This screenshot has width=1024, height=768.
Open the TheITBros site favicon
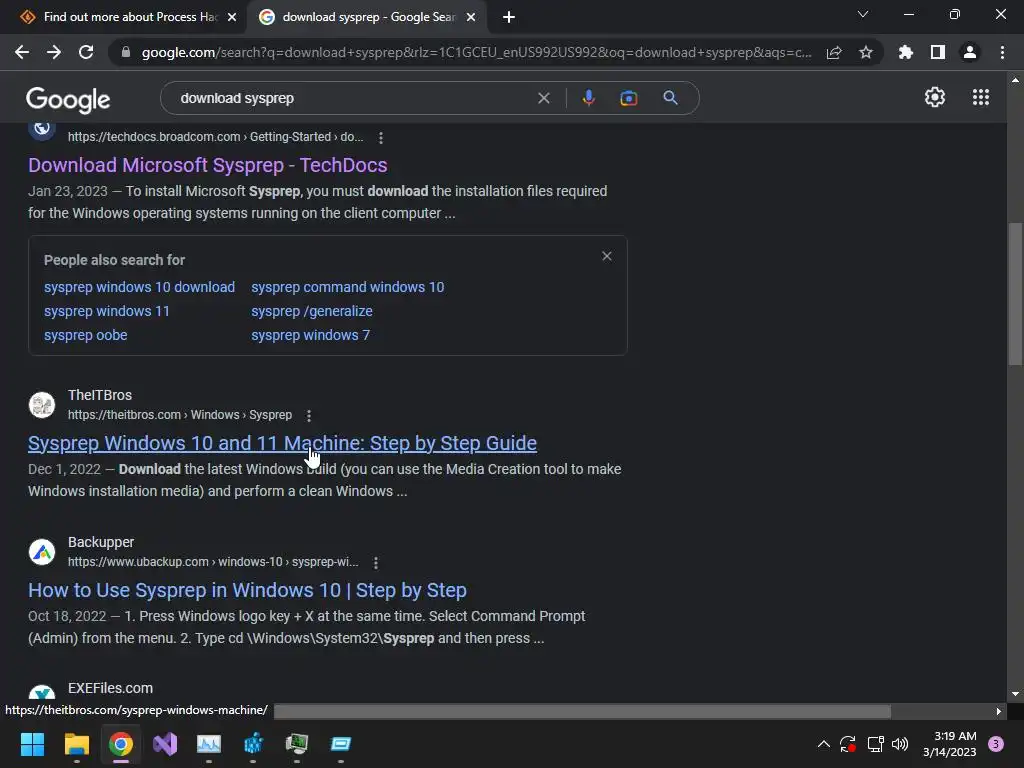(x=42, y=405)
